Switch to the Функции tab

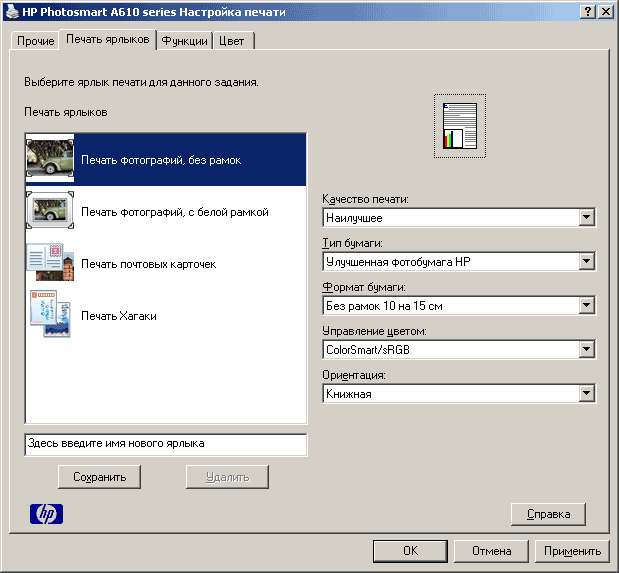pyautogui.click(x=184, y=41)
